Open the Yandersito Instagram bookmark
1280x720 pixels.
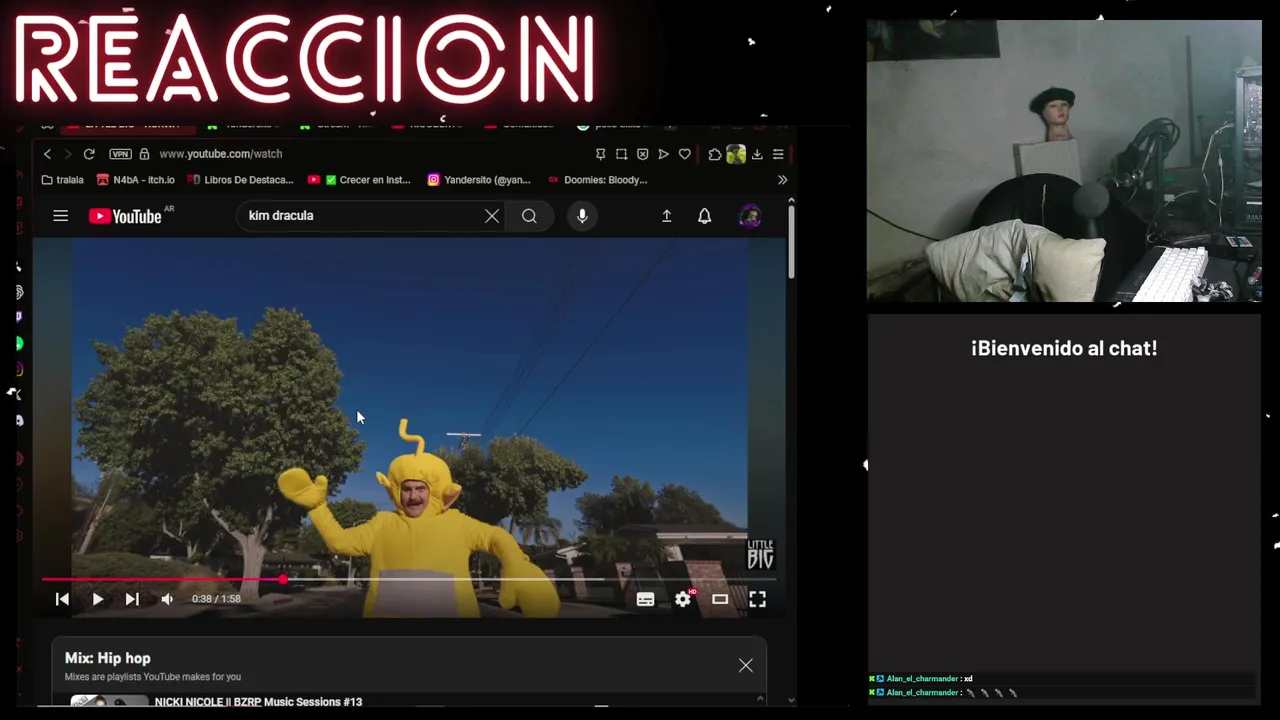coord(479,180)
